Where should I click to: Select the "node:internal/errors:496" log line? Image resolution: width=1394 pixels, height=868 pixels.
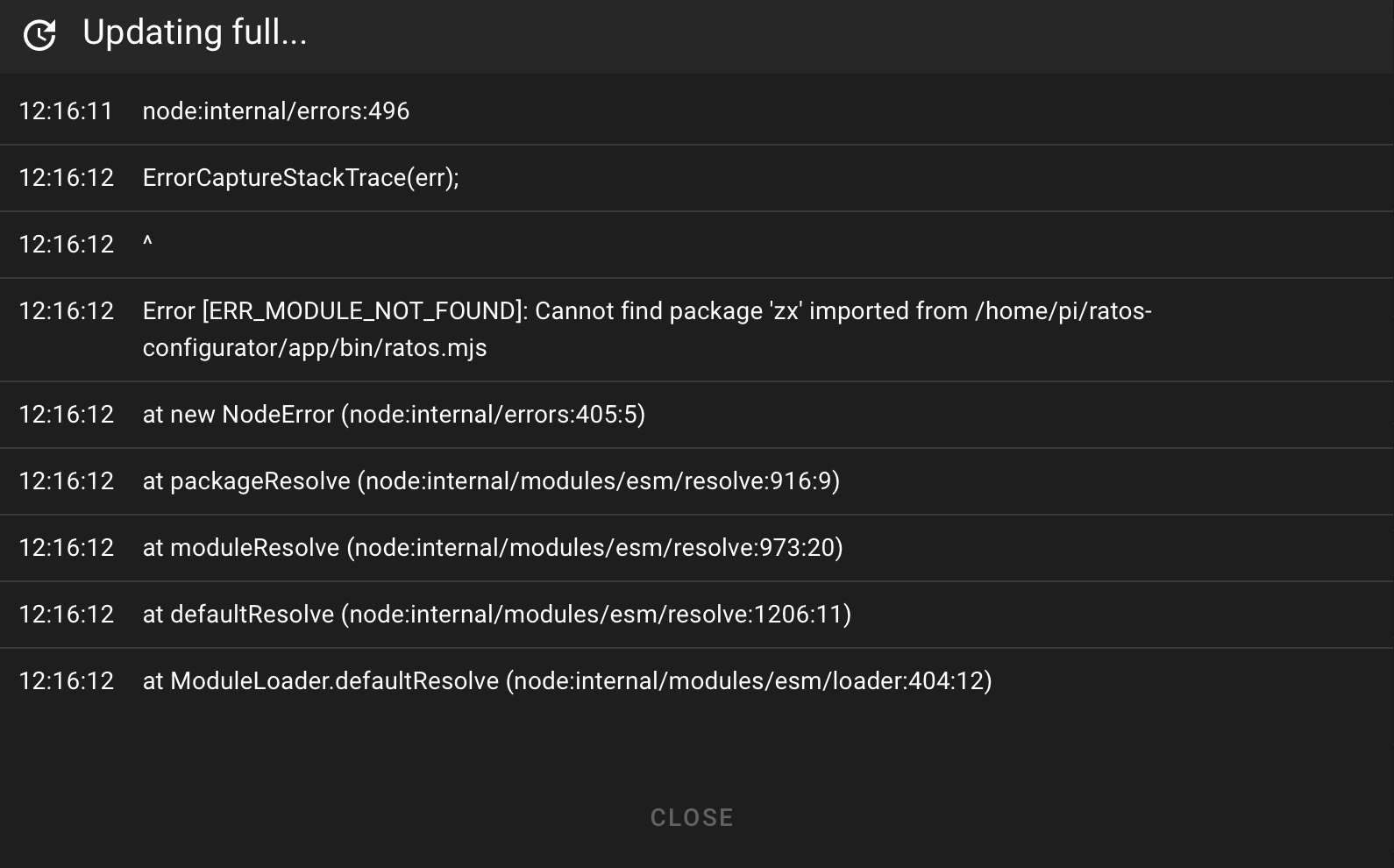coord(276,111)
